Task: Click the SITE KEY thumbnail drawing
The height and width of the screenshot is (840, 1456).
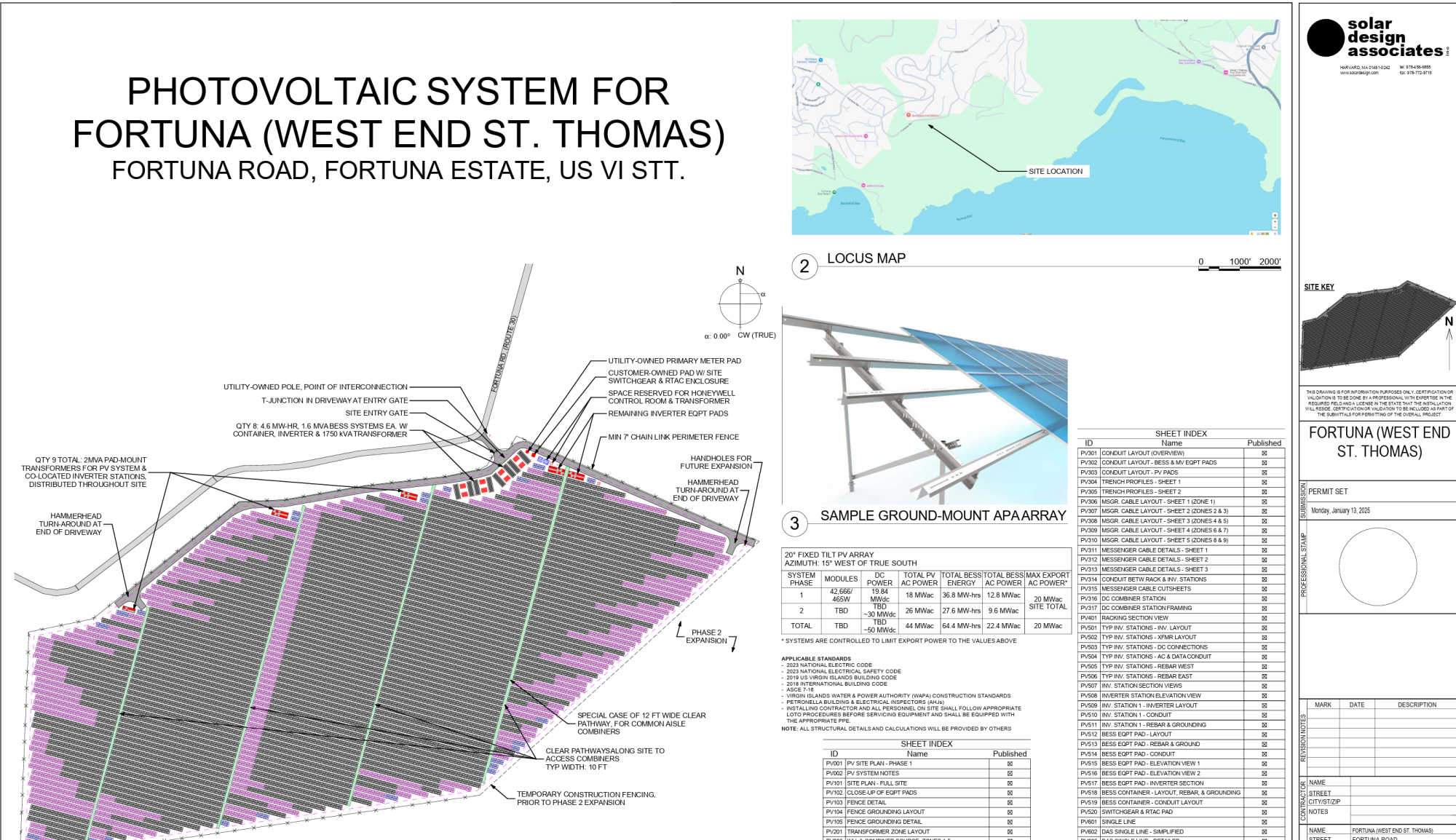Action: tap(1372, 328)
